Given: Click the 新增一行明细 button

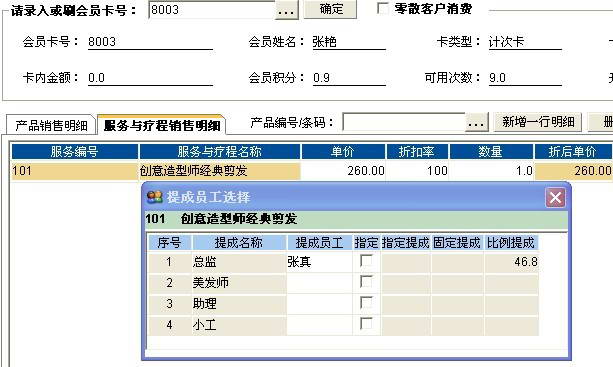Looking at the screenshot, I should [538, 122].
